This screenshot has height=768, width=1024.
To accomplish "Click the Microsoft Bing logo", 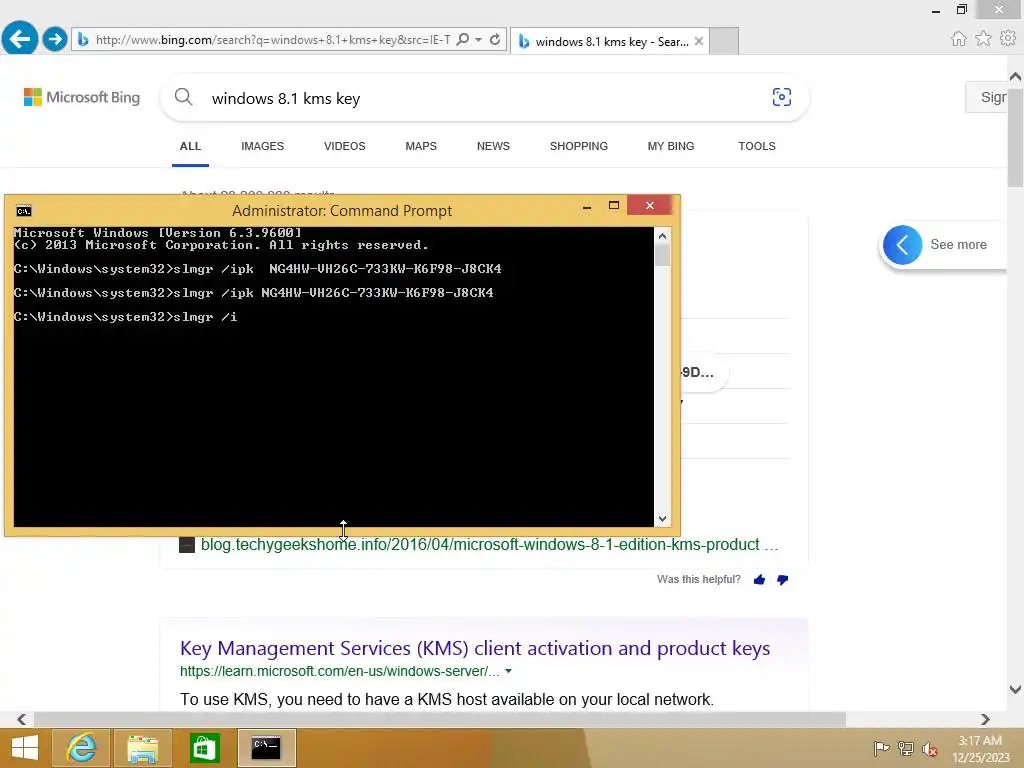I will coord(82,97).
